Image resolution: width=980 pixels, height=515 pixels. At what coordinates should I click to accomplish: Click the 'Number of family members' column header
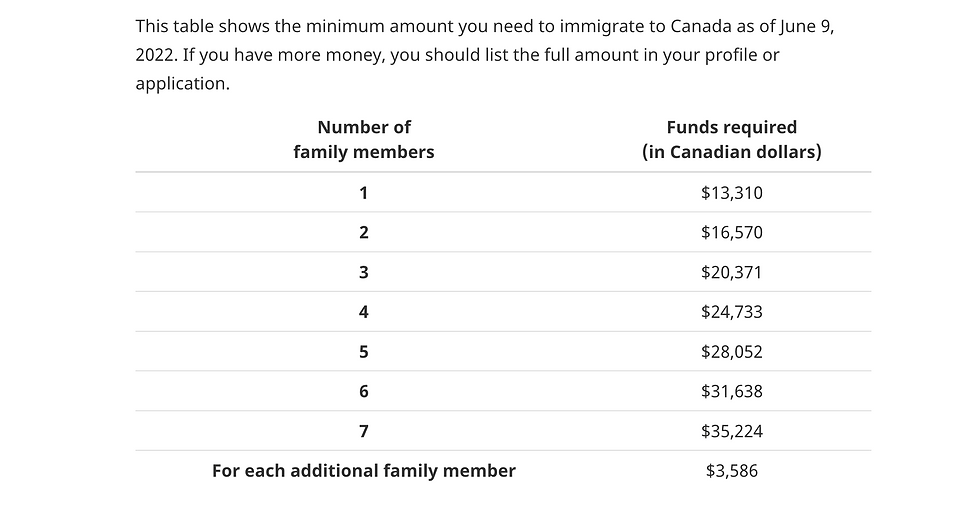point(364,139)
